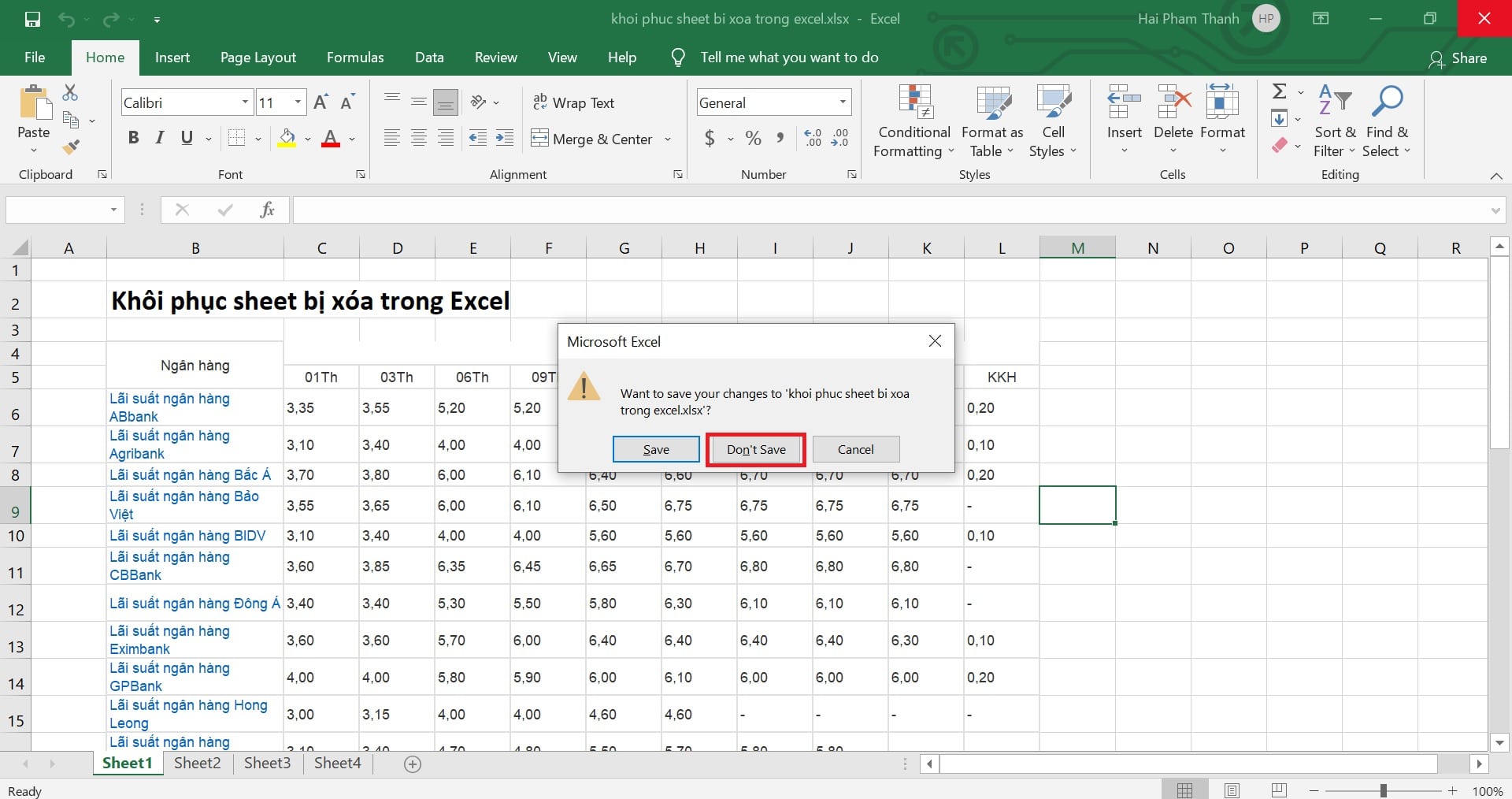This screenshot has width=1512, height=799.
Task: Open the Format as Table dropdown
Action: [x=992, y=121]
